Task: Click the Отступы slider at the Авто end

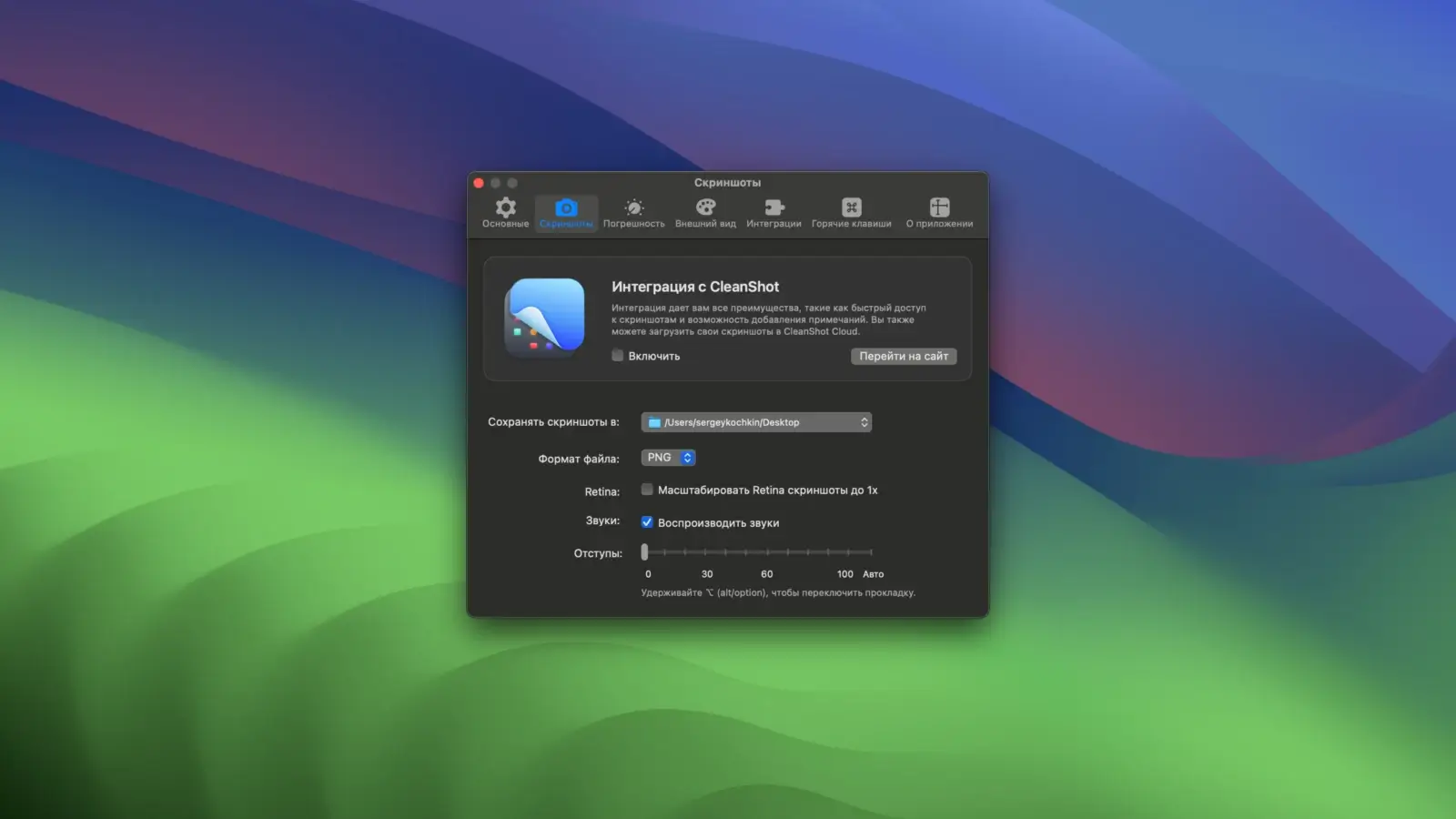Action: [x=871, y=552]
